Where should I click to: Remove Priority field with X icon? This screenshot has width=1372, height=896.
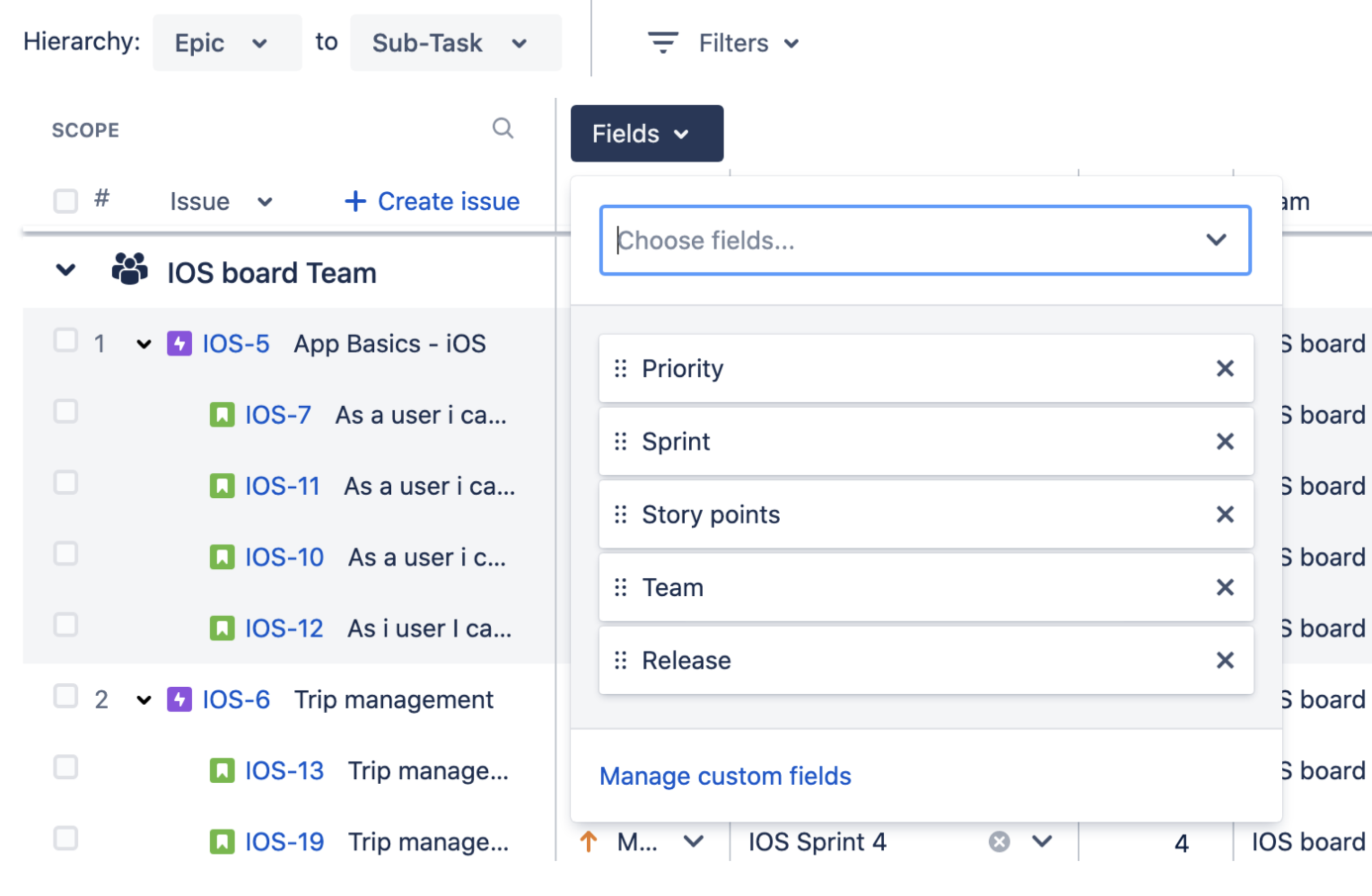point(1224,368)
